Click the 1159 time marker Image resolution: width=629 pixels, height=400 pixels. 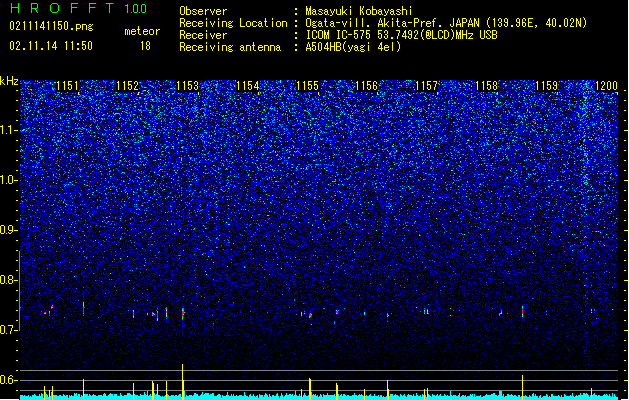pyautogui.click(x=546, y=86)
